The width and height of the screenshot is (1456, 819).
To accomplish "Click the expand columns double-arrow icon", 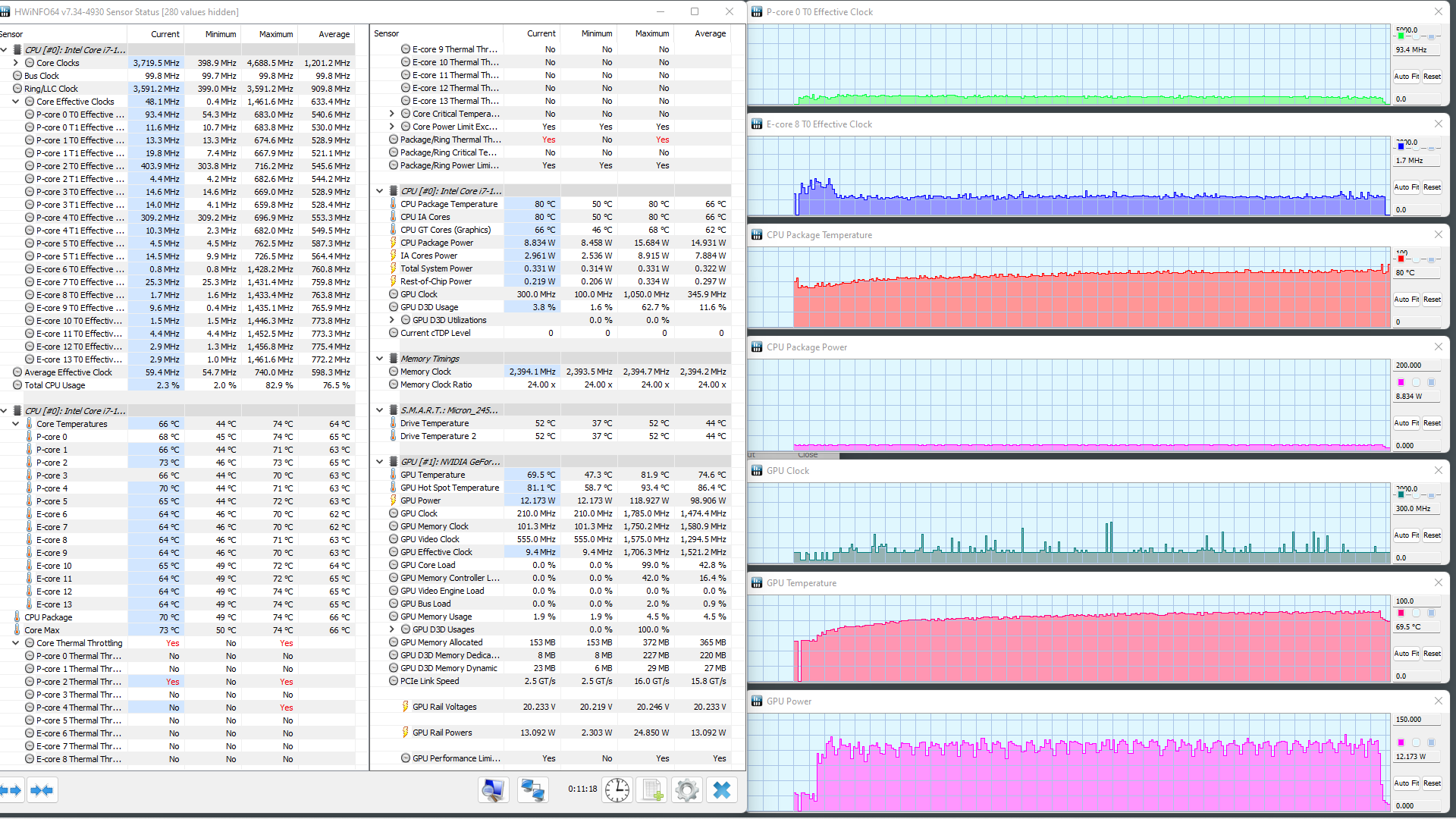I will (x=11, y=790).
